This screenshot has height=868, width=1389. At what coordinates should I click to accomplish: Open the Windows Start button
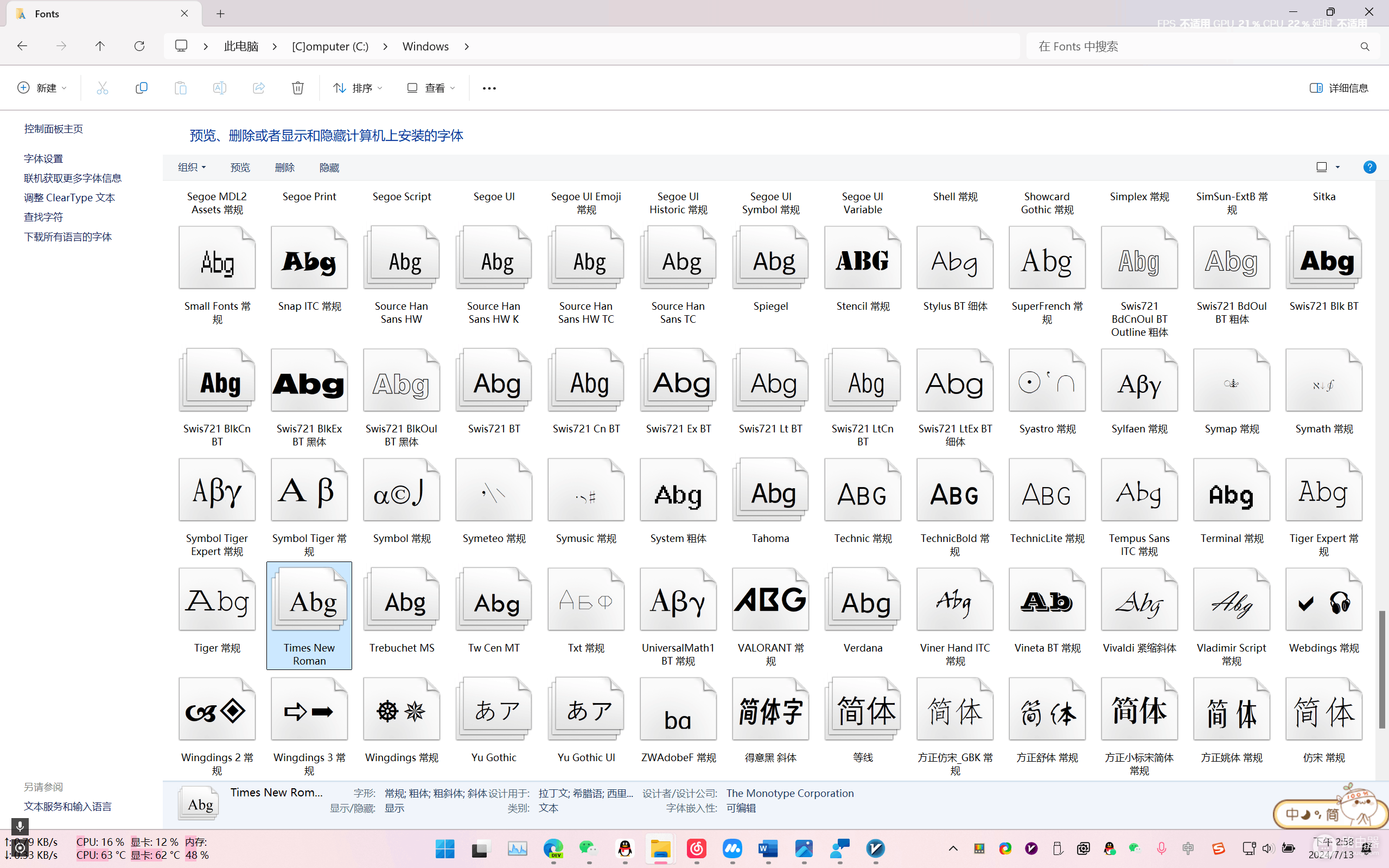(x=445, y=848)
